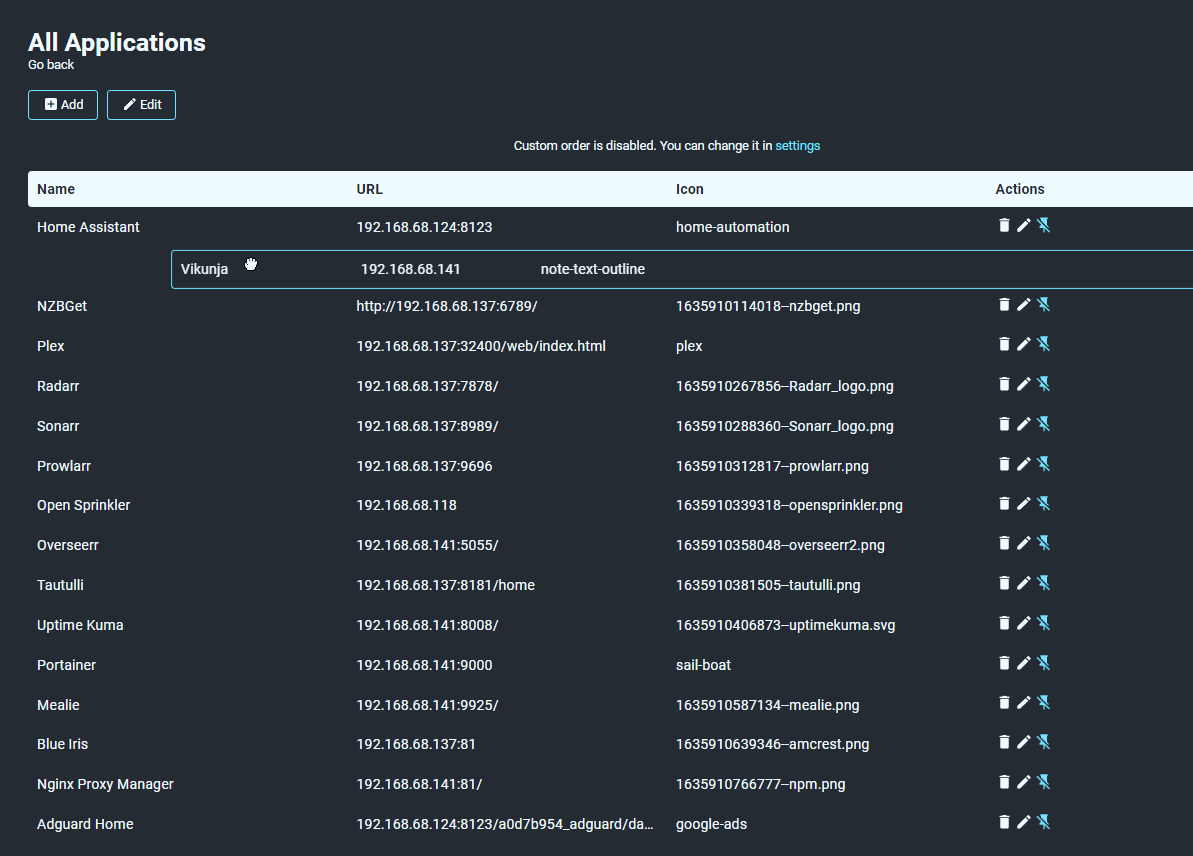This screenshot has width=1193, height=856.
Task: Edit the Home Assistant entry
Action: (1024, 225)
